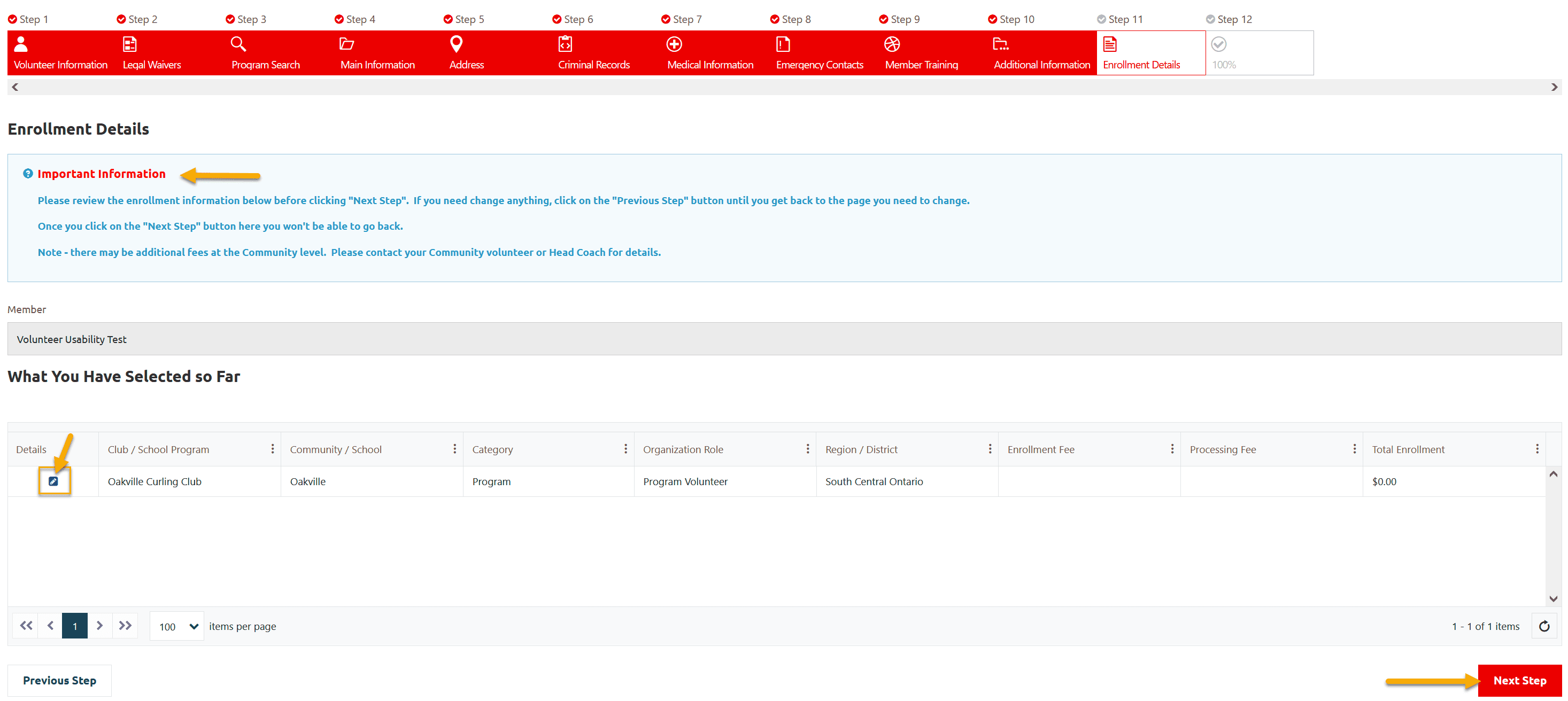Refresh the enrollment grid
Screen dimensions: 1568x701
tap(1544, 626)
